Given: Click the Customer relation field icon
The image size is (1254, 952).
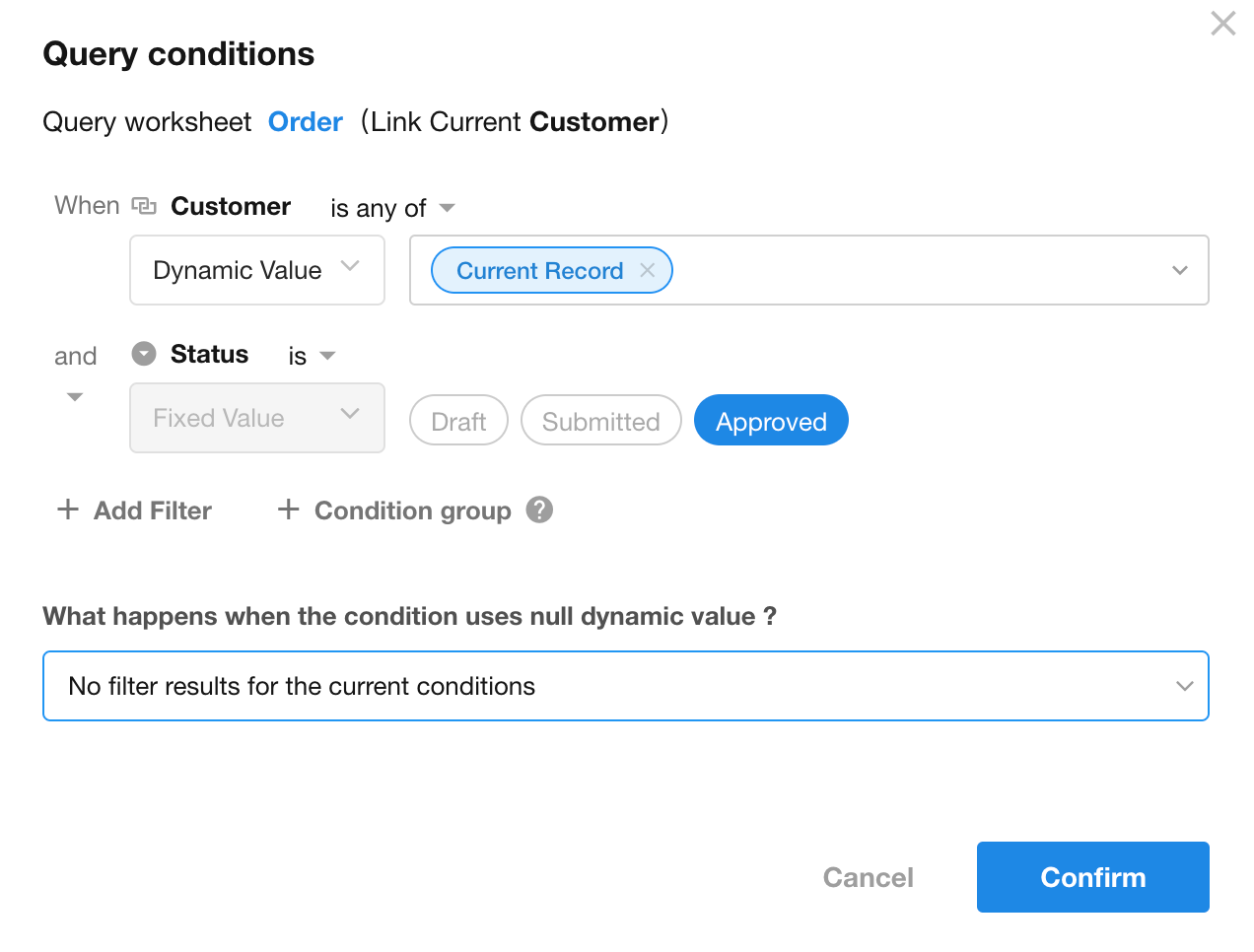Looking at the screenshot, I should 144,206.
